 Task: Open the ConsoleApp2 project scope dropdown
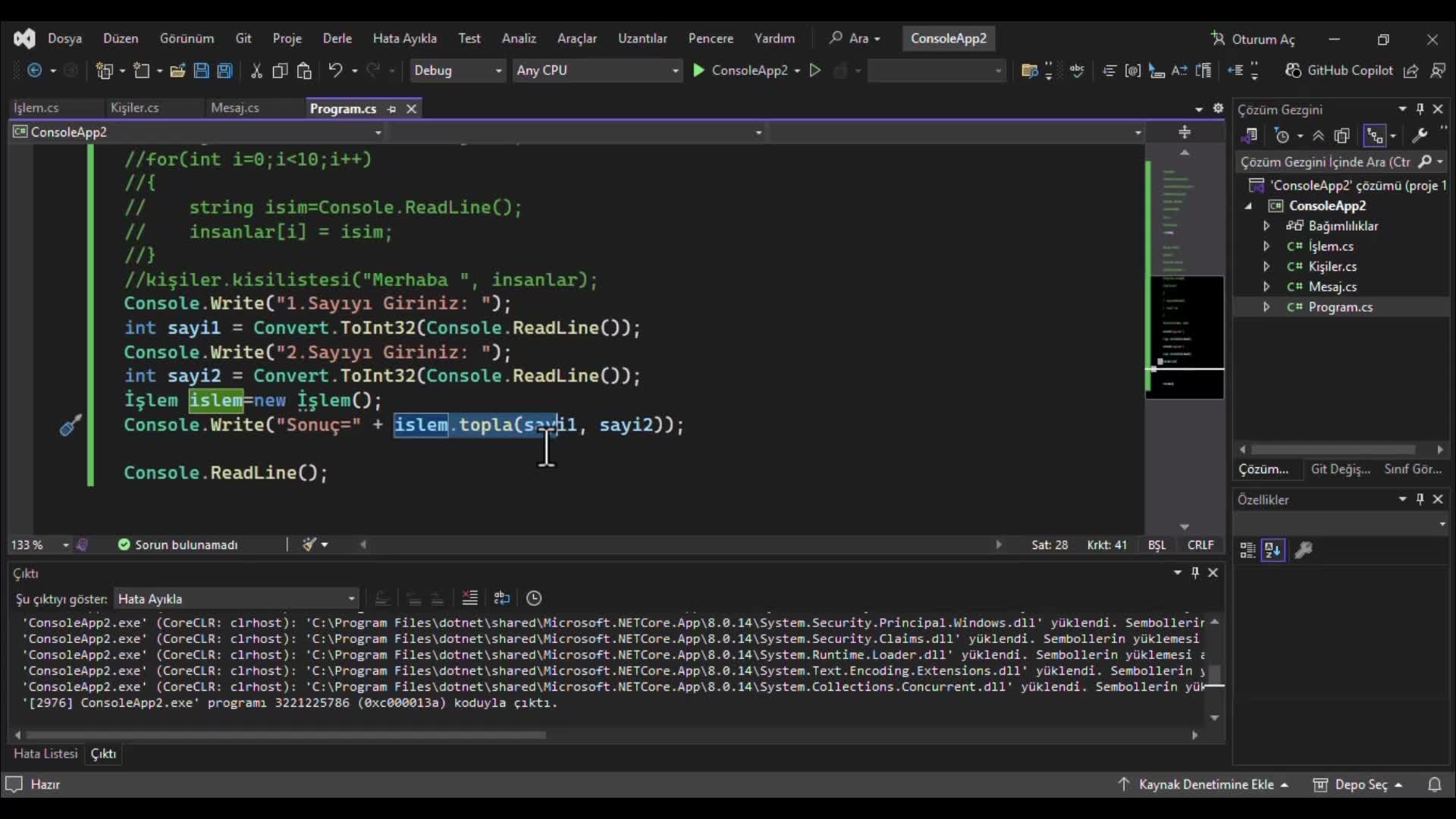point(197,132)
